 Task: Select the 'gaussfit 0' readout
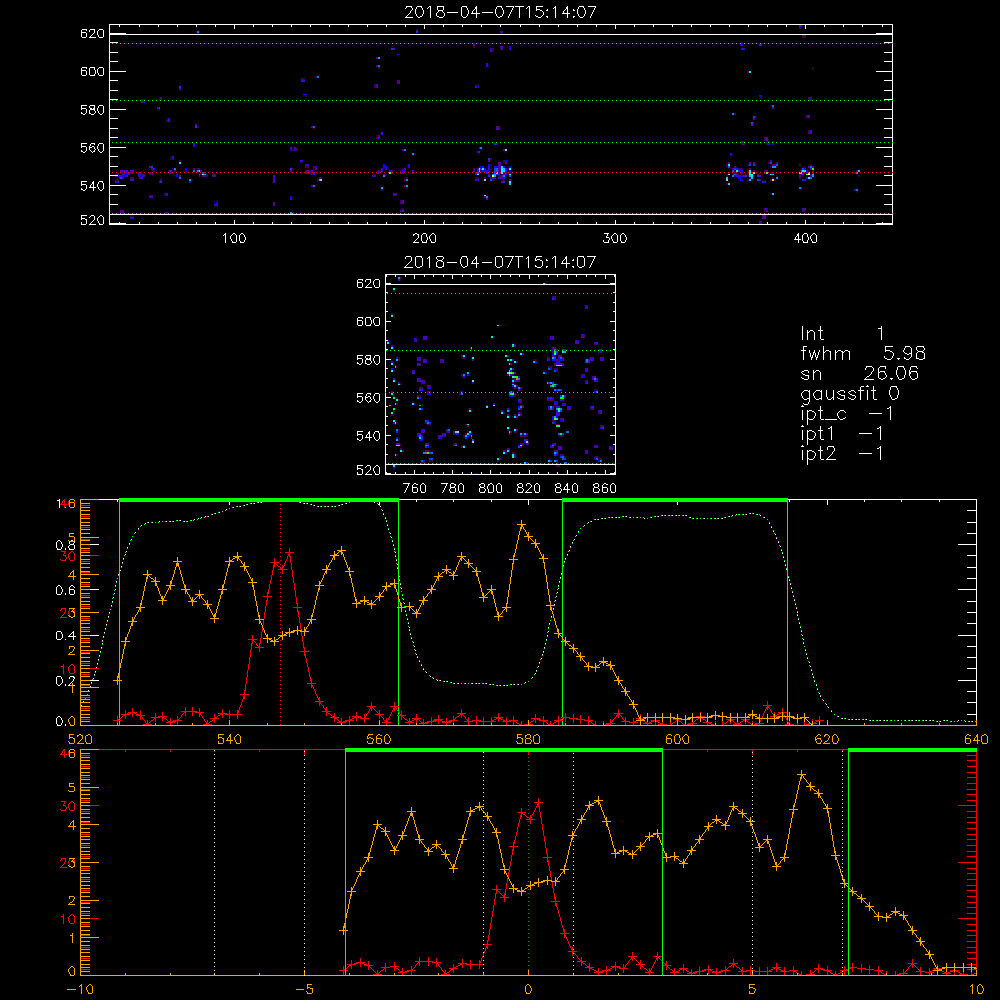pos(849,393)
